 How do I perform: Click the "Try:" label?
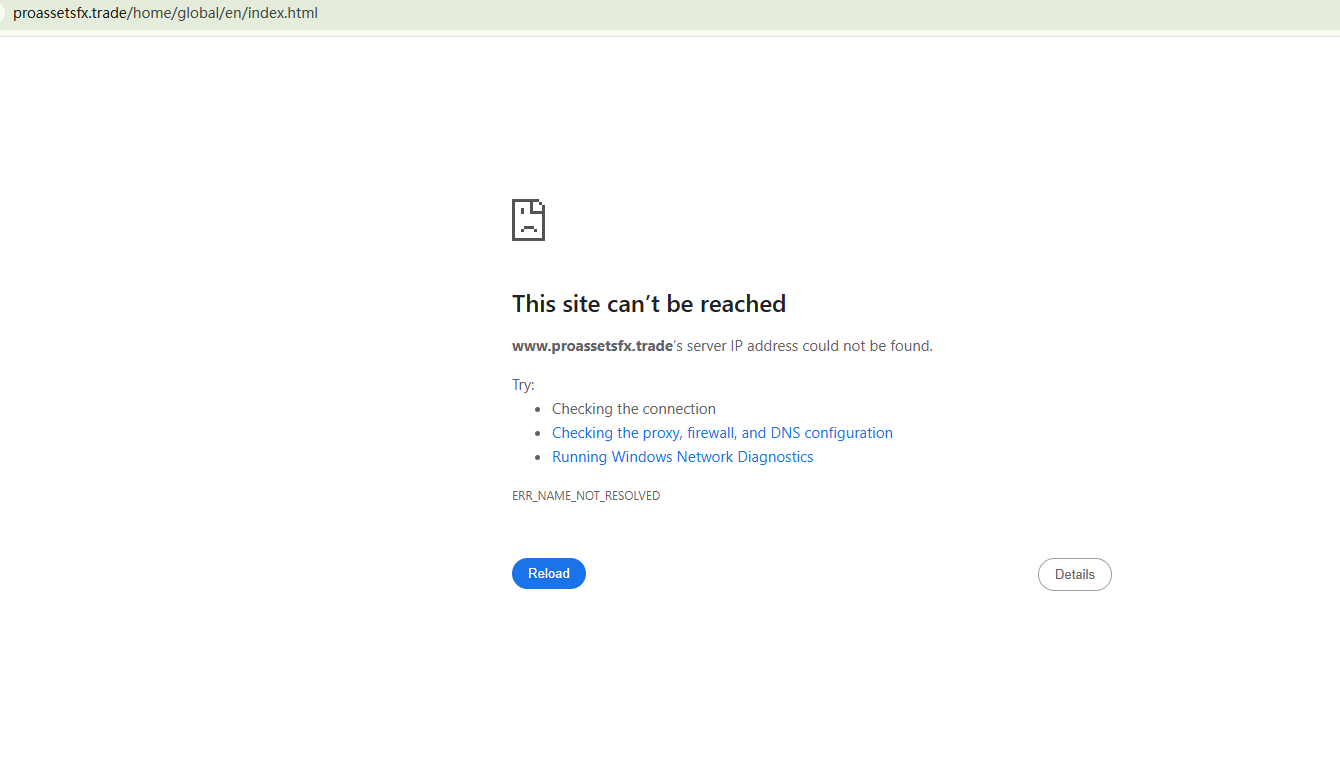click(523, 385)
